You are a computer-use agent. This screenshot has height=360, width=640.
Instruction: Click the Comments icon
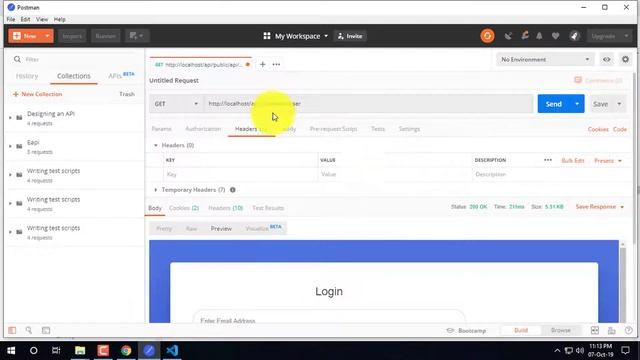pyautogui.click(x=578, y=80)
